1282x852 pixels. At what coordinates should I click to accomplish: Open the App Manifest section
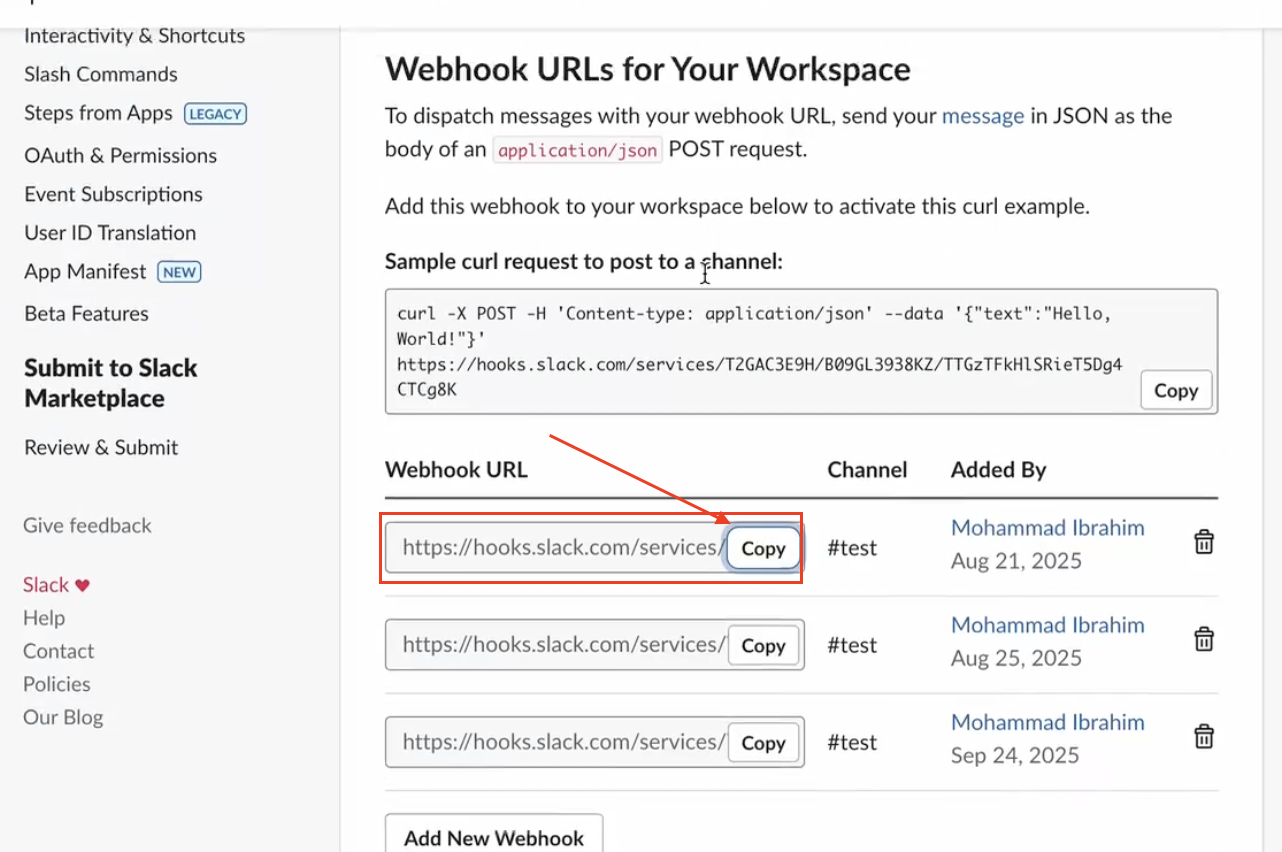point(85,272)
